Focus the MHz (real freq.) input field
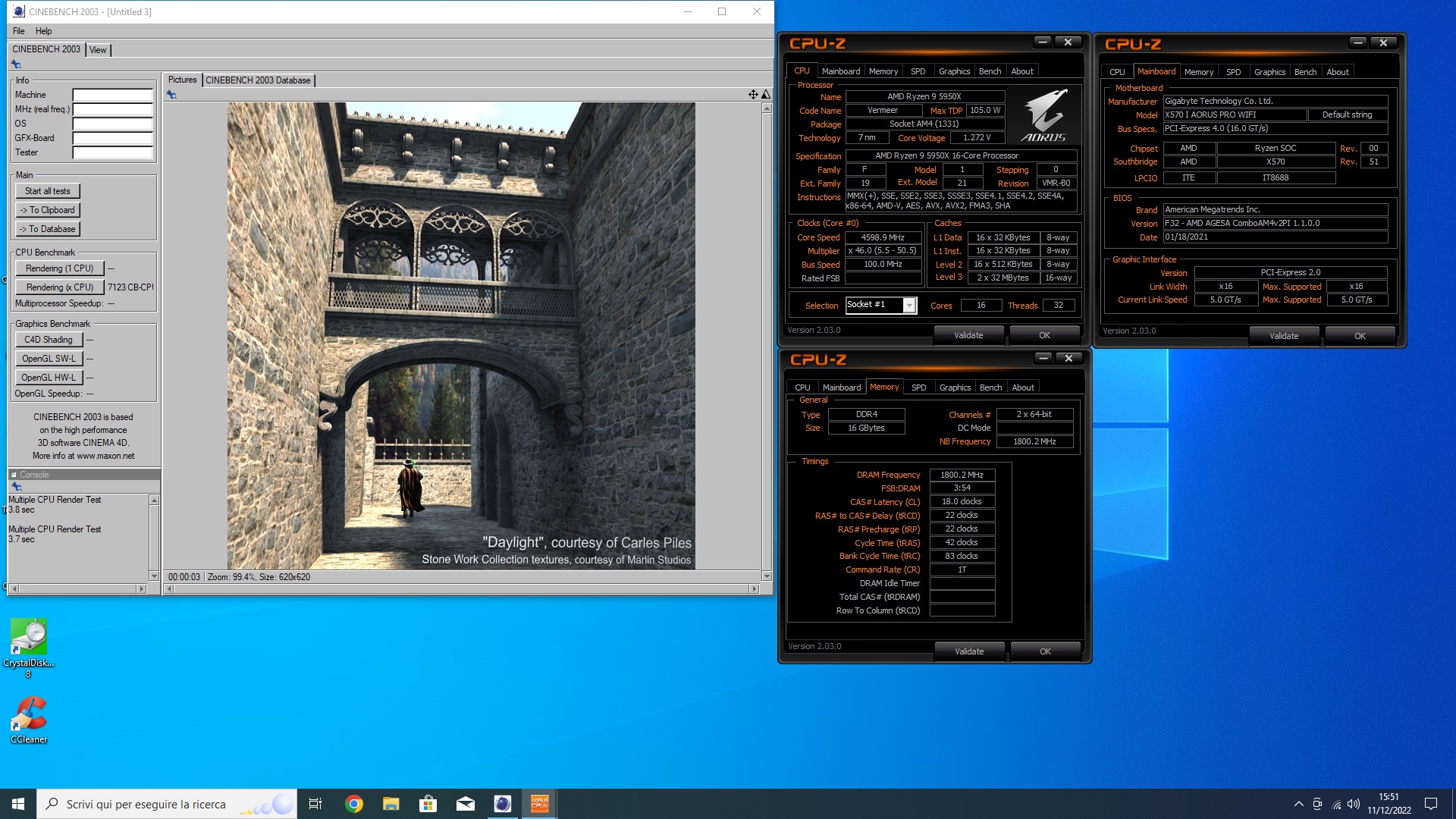Screen dimensions: 1456x819 [113, 109]
